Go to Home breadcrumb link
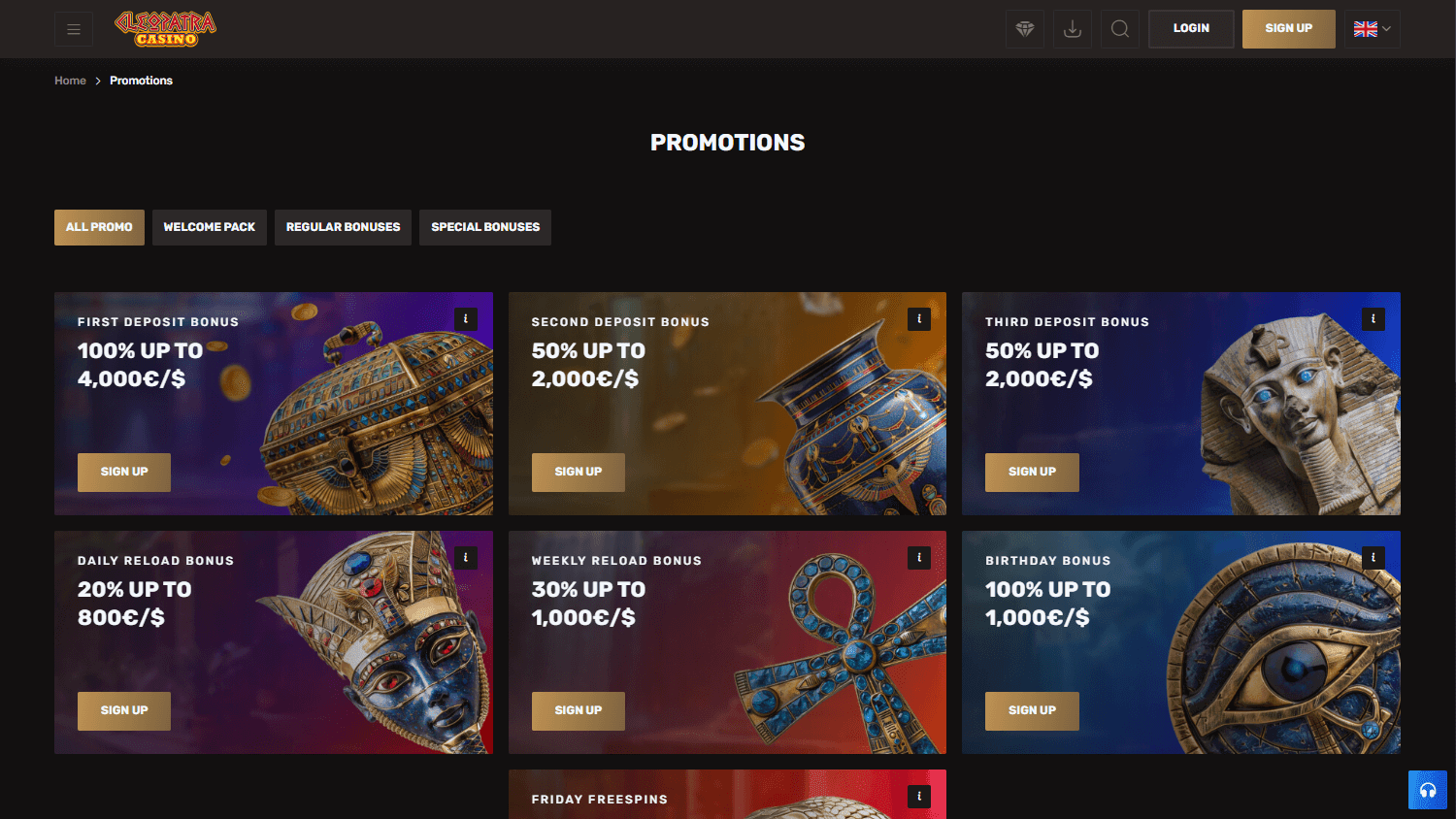 tap(70, 81)
